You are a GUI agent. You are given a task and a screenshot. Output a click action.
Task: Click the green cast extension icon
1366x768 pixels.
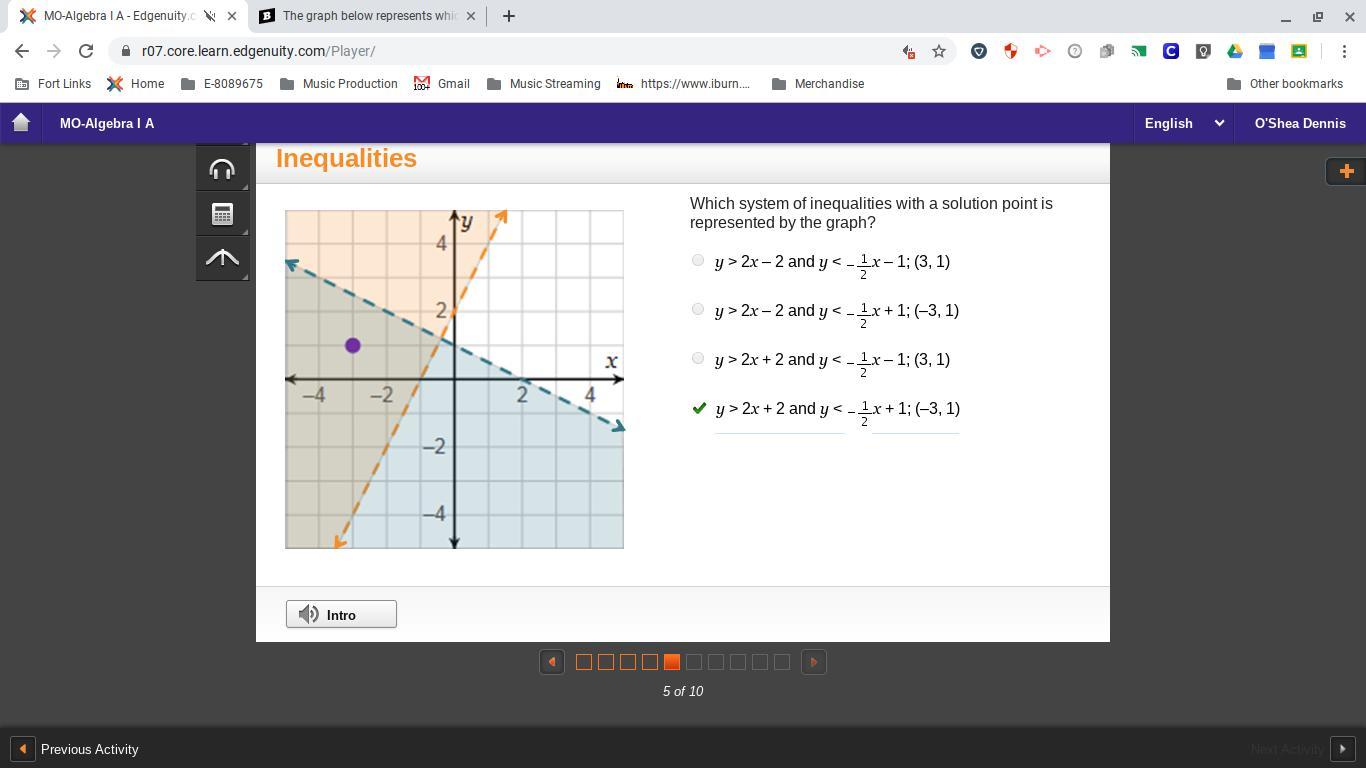point(1139,51)
